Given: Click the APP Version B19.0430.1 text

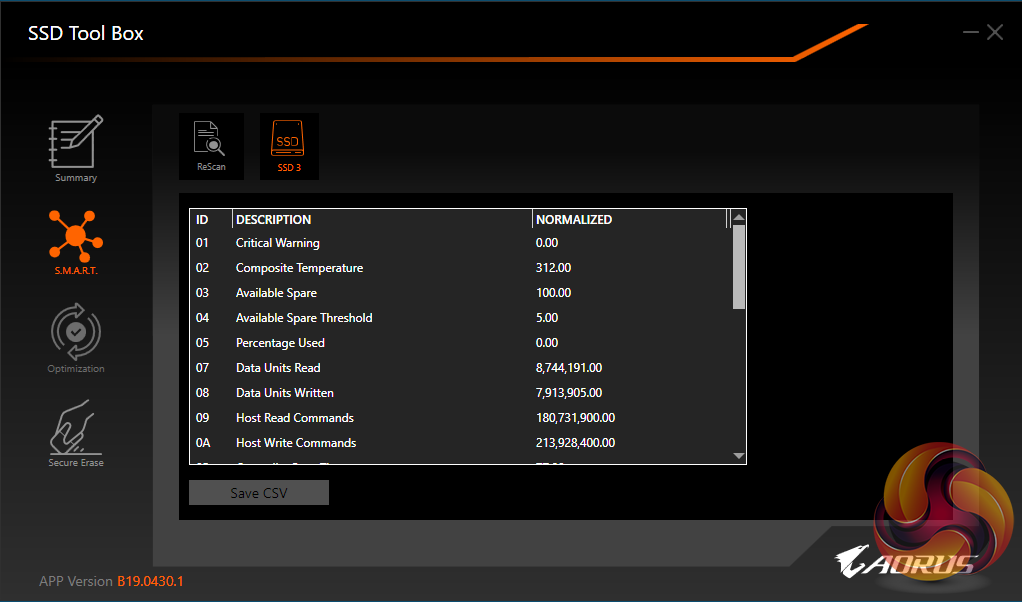Looking at the screenshot, I should 111,581.
